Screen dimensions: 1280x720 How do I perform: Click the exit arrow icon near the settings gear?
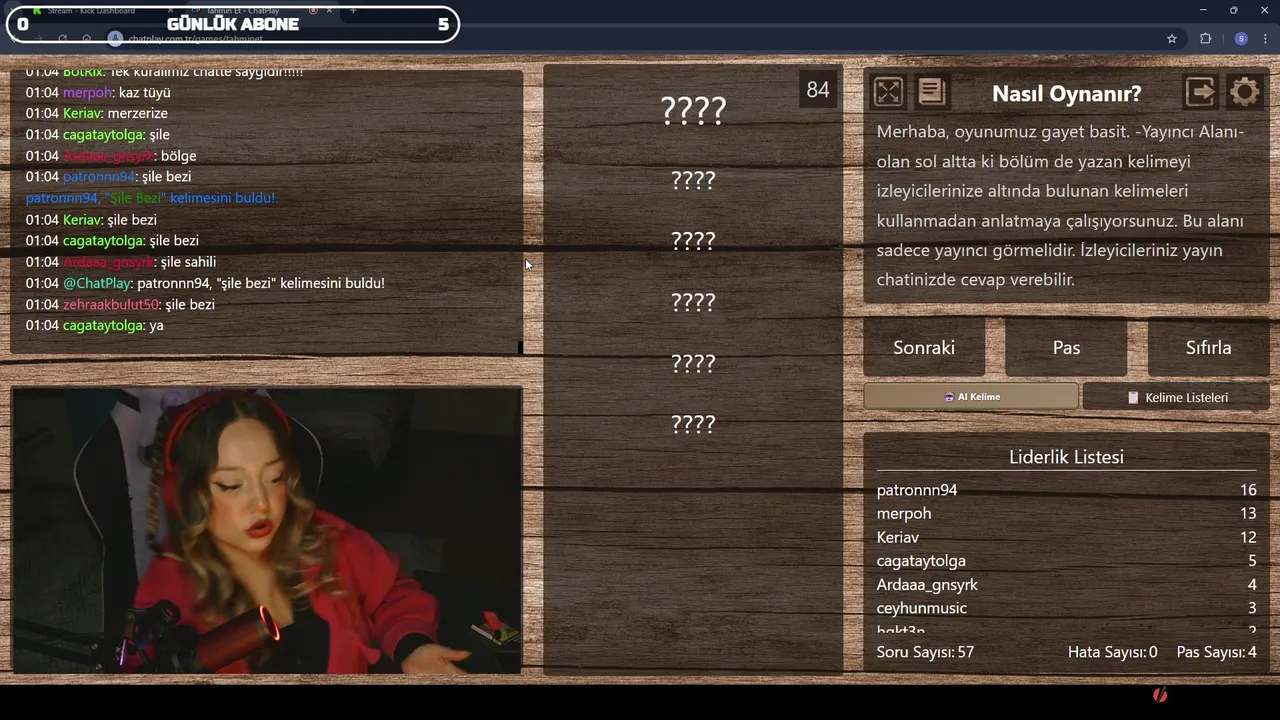point(1200,92)
